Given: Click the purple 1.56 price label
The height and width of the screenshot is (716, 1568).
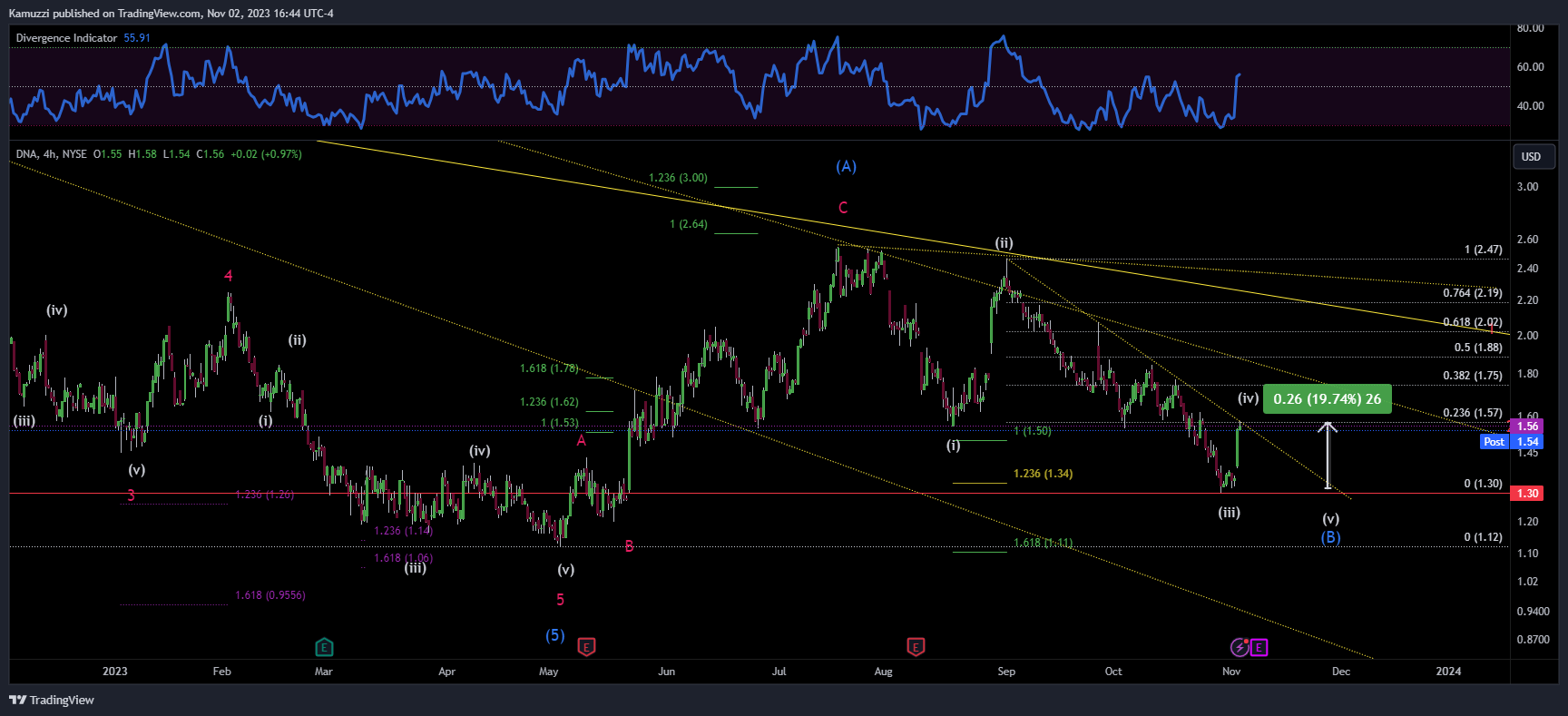Looking at the screenshot, I should [1528, 427].
